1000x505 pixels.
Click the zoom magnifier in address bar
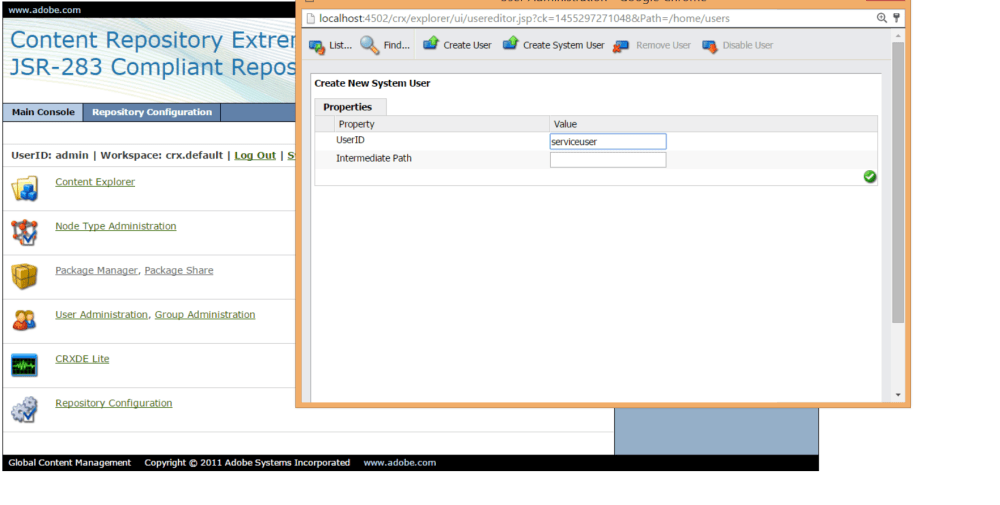pos(882,18)
